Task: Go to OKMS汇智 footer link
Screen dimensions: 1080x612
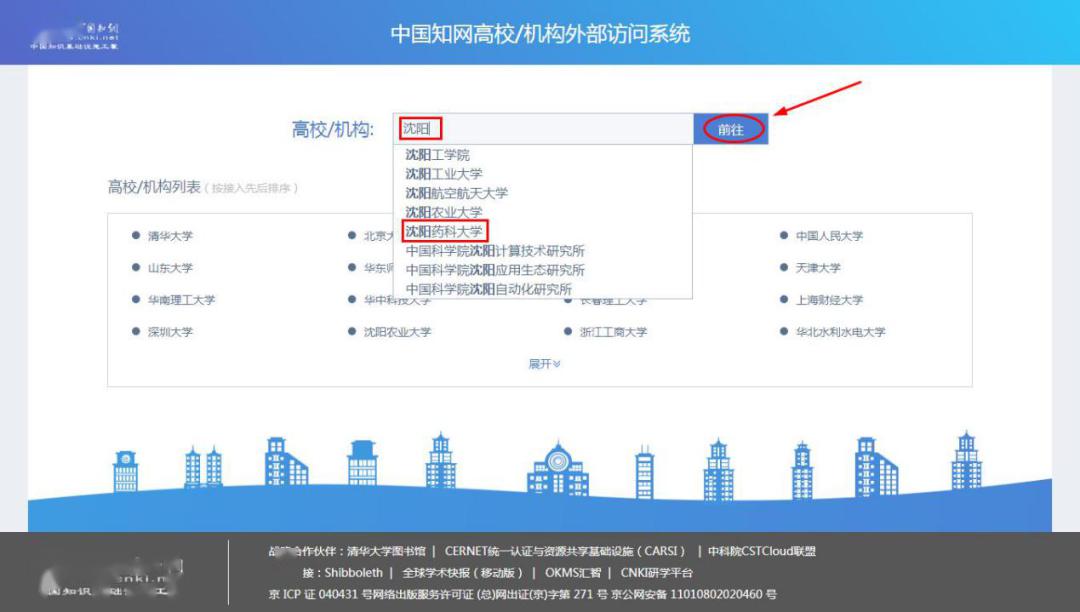Action: 573,573
